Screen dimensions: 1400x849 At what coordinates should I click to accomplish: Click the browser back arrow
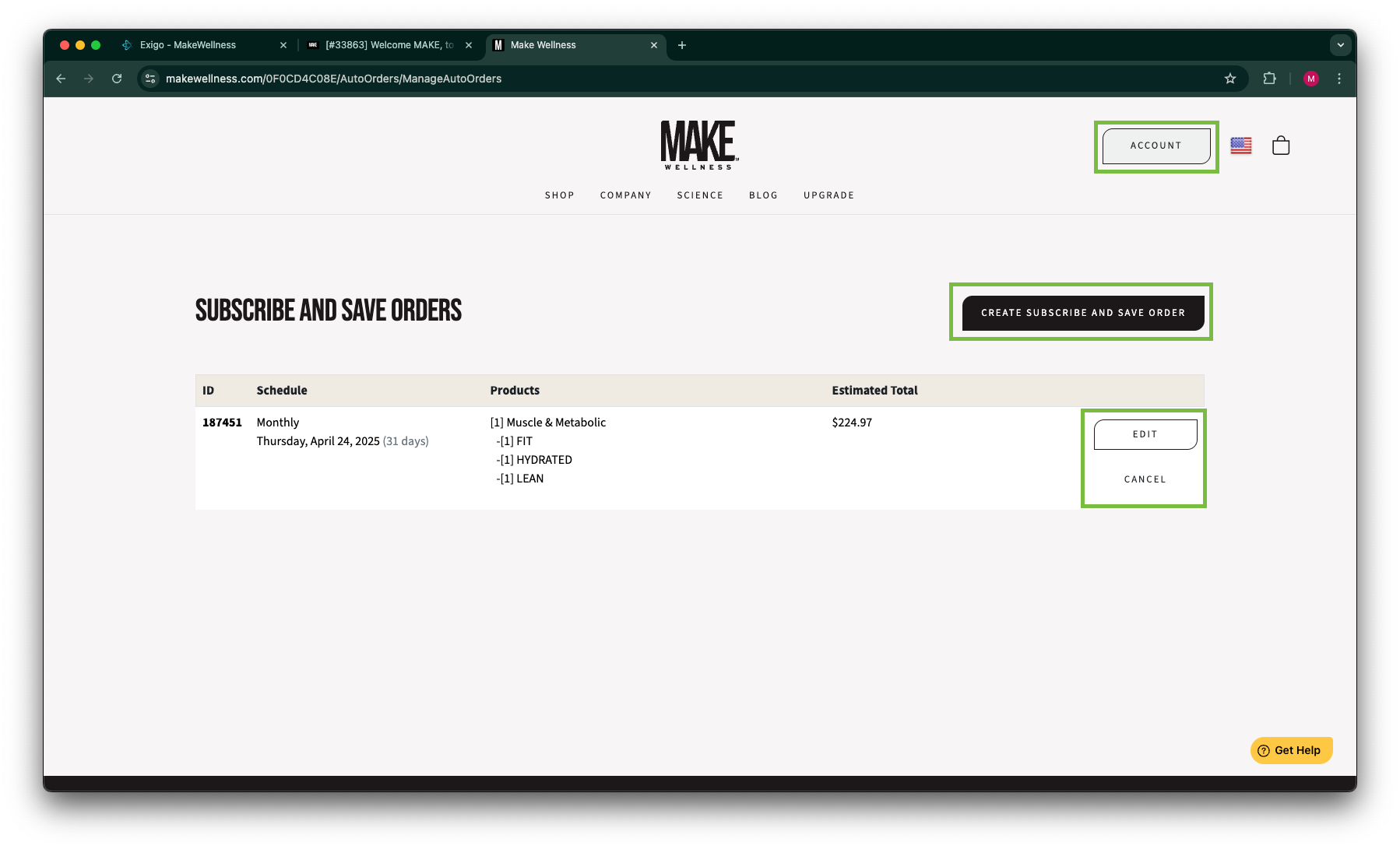pos(61,79)
